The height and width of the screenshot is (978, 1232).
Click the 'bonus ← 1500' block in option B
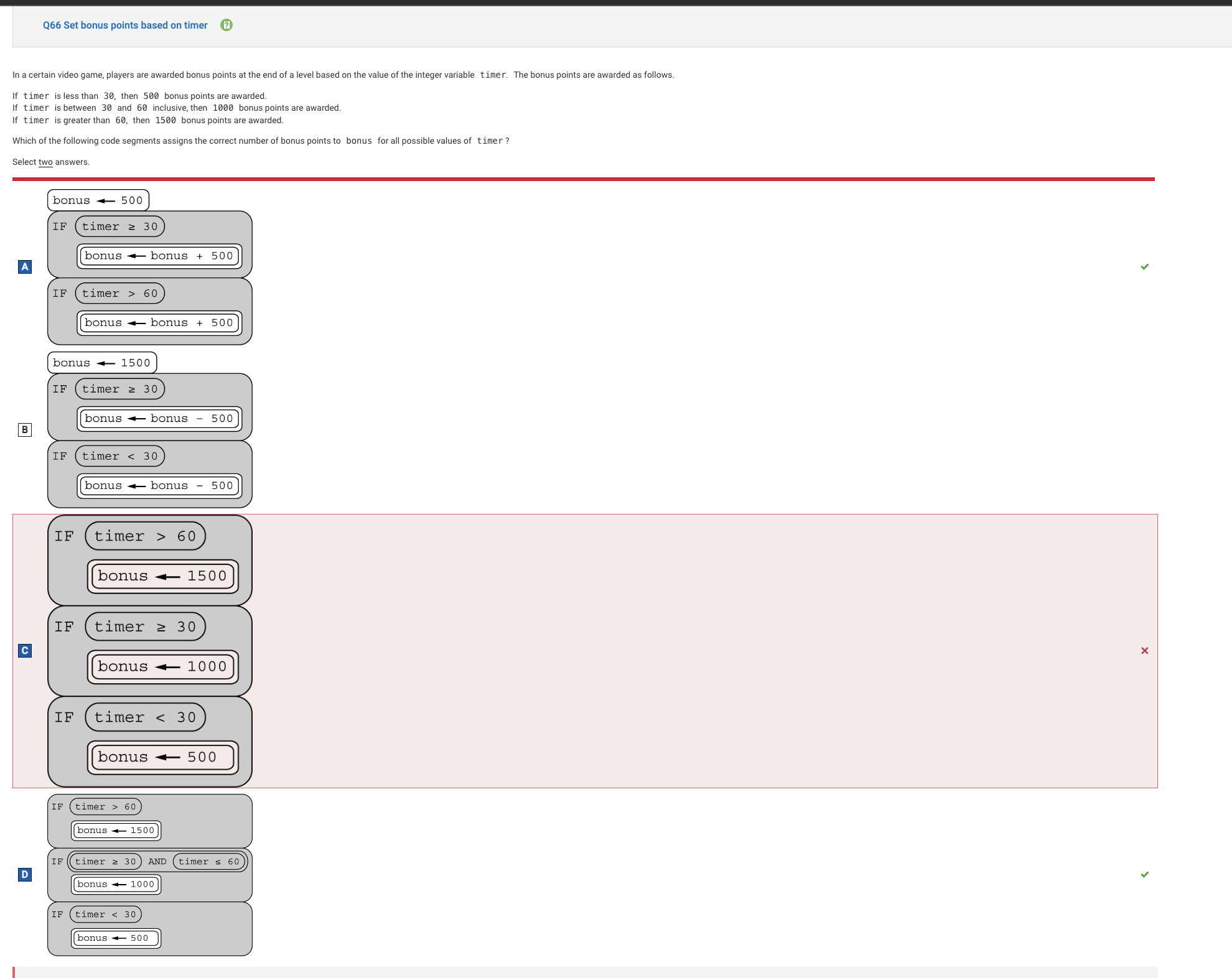[x=102, y=363]
